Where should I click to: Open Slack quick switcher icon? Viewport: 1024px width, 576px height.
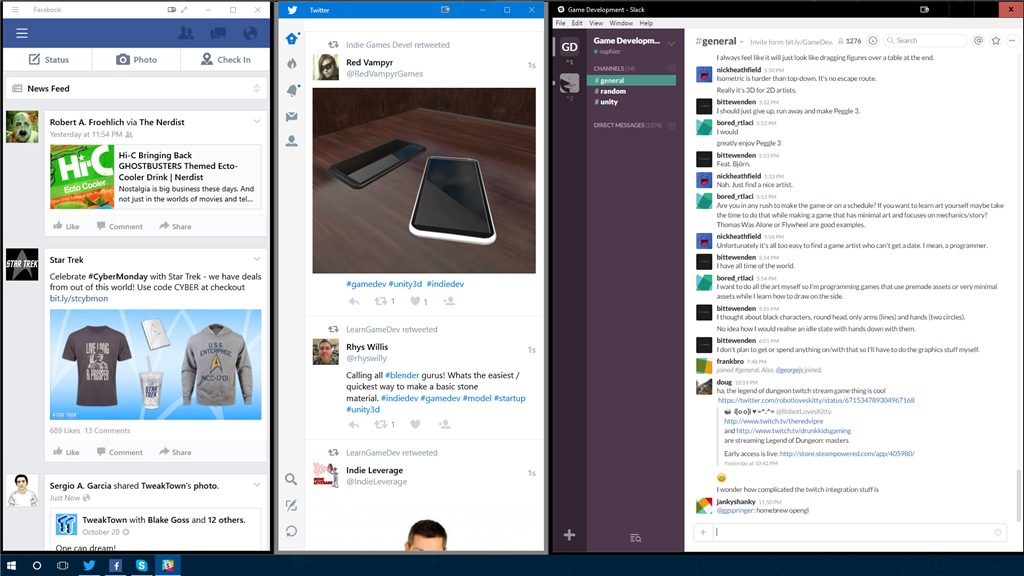pyautogui.click(x=635, y=538)
